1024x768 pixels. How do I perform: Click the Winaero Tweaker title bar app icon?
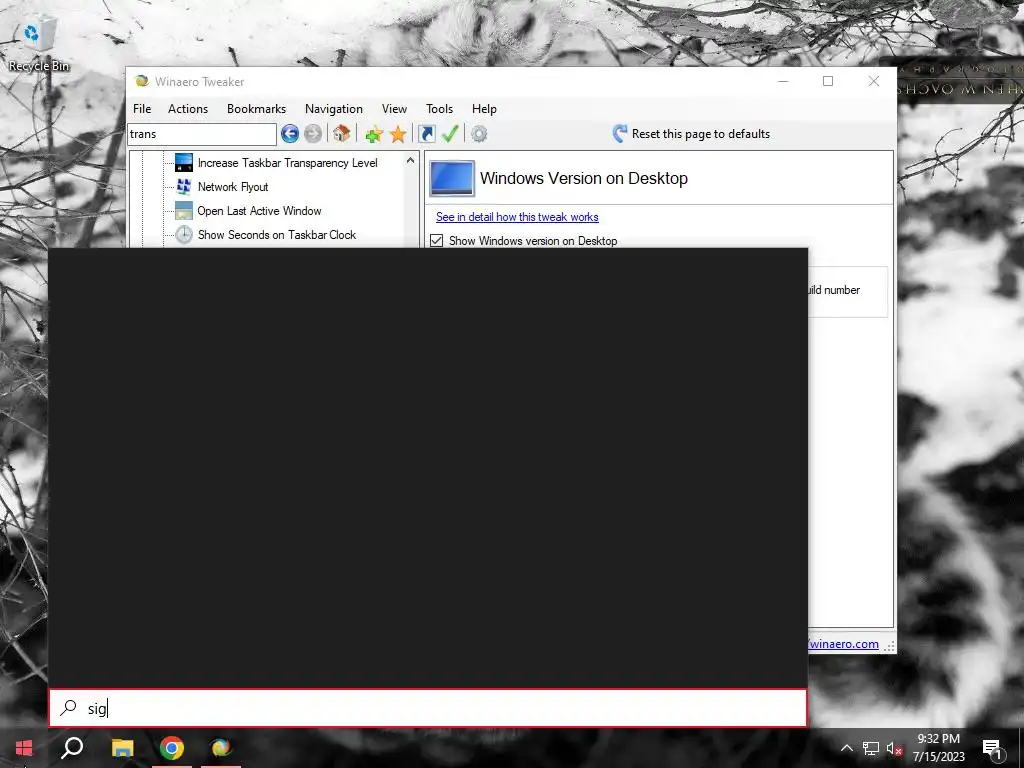(142, 82)
